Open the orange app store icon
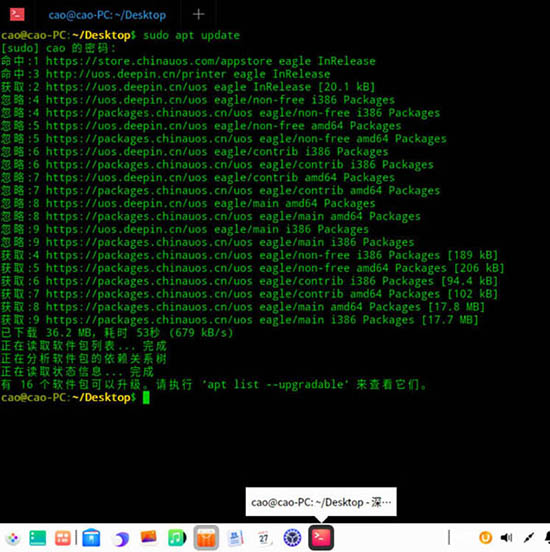This screenshot has height=552, width=550. point(206,538)
